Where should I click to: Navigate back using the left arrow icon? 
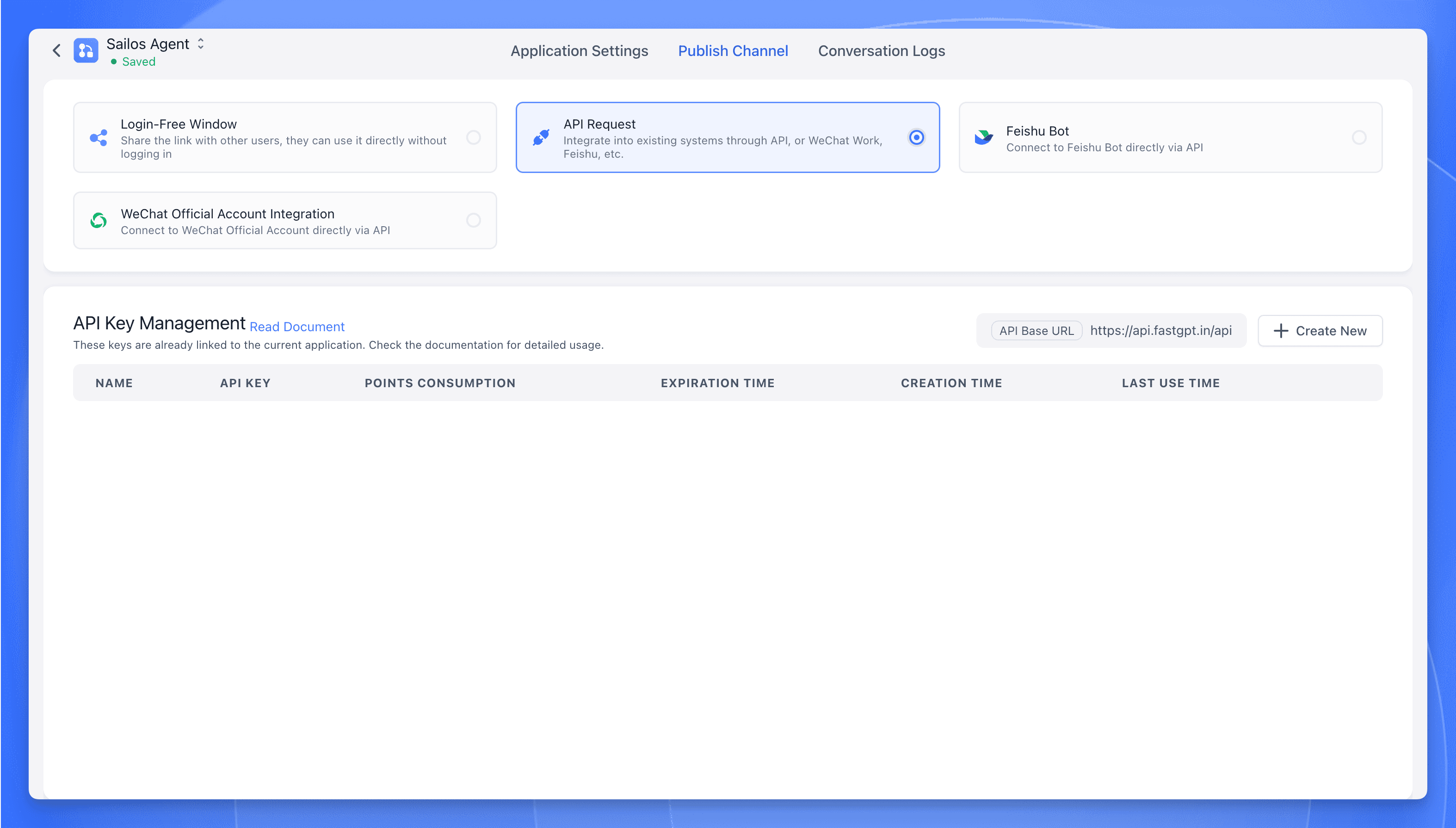point(56,50)
